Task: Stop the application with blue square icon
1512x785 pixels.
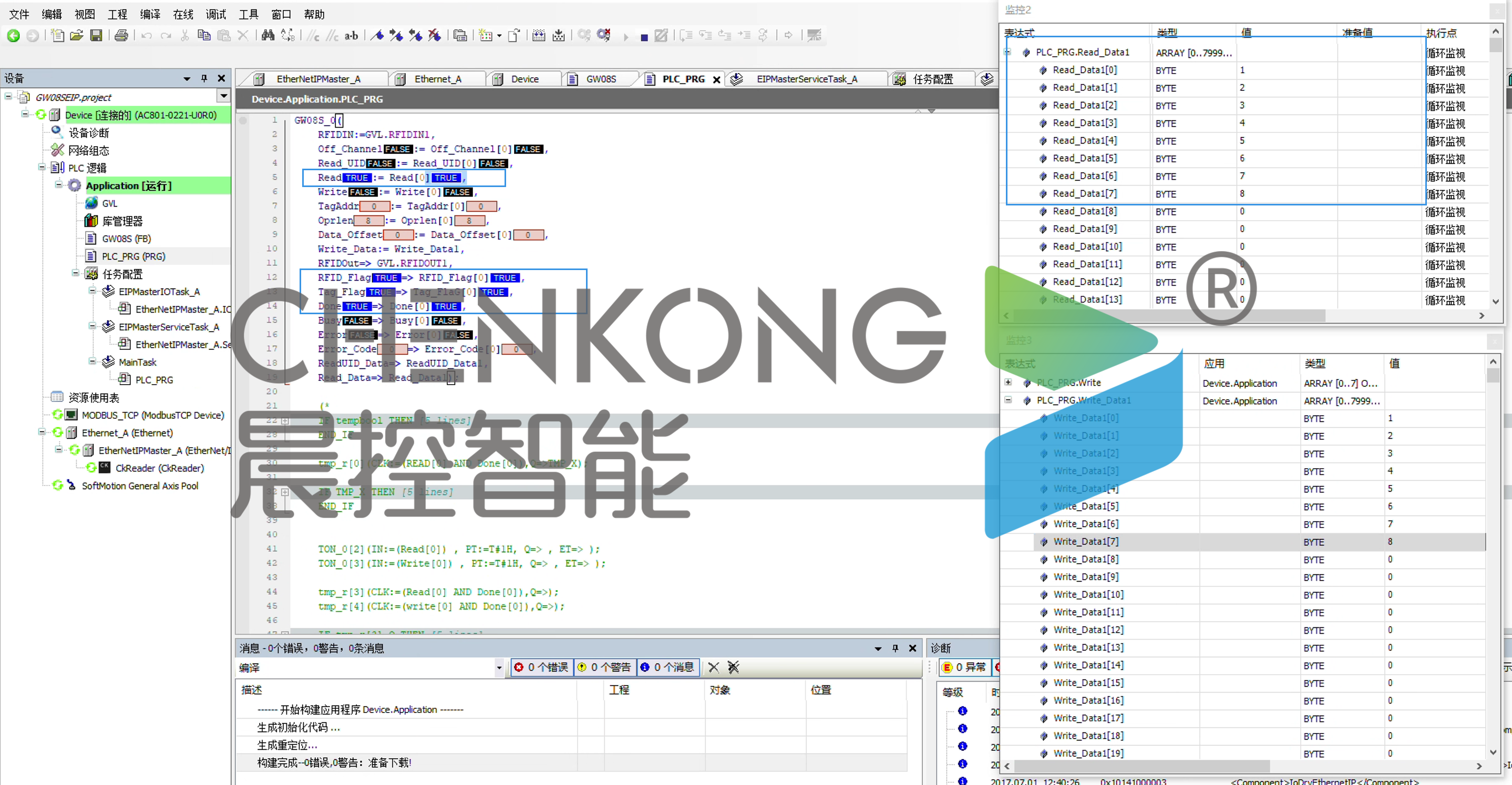Action: click(644, 37)
